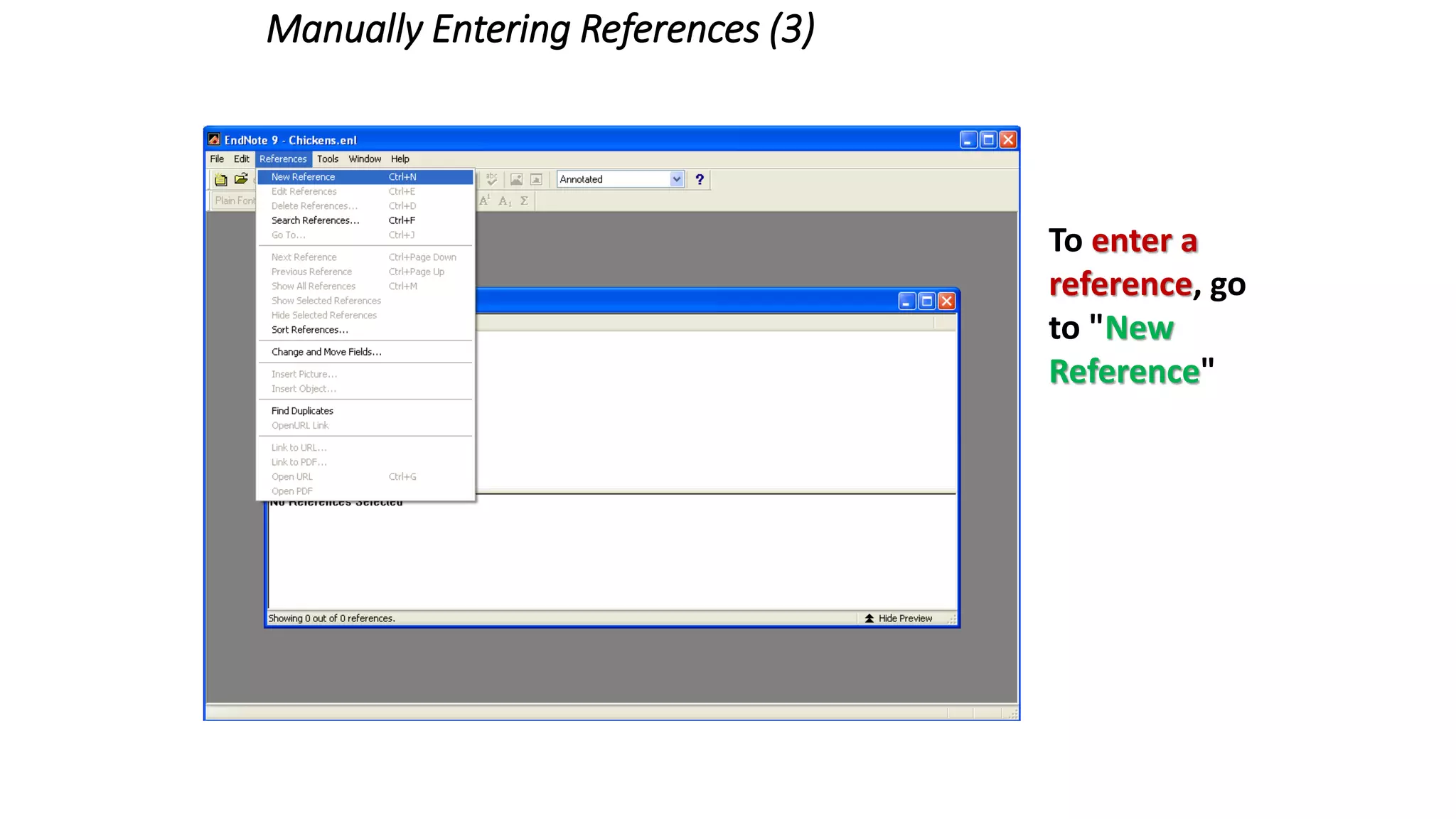Click the superscript A icon
Screen dimensions: 1456x819
[485, 200]
